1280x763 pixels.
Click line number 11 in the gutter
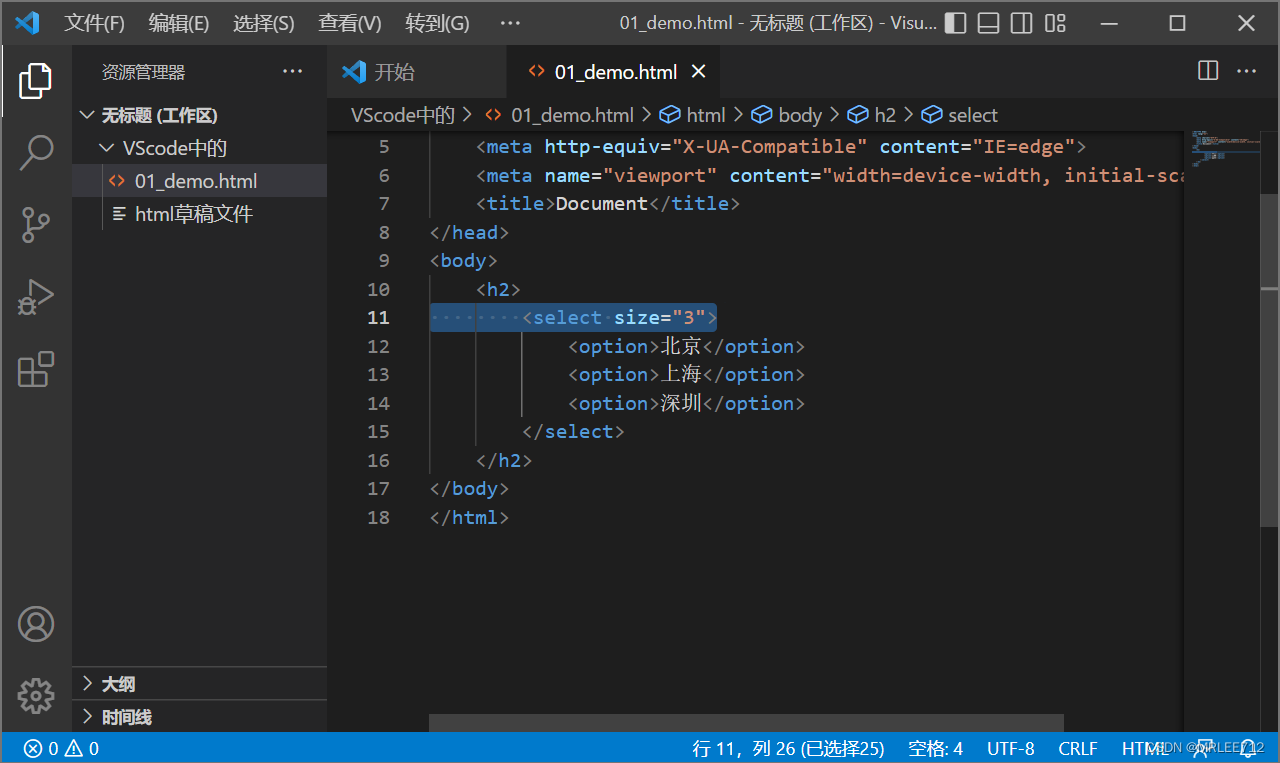coord(378,317)
